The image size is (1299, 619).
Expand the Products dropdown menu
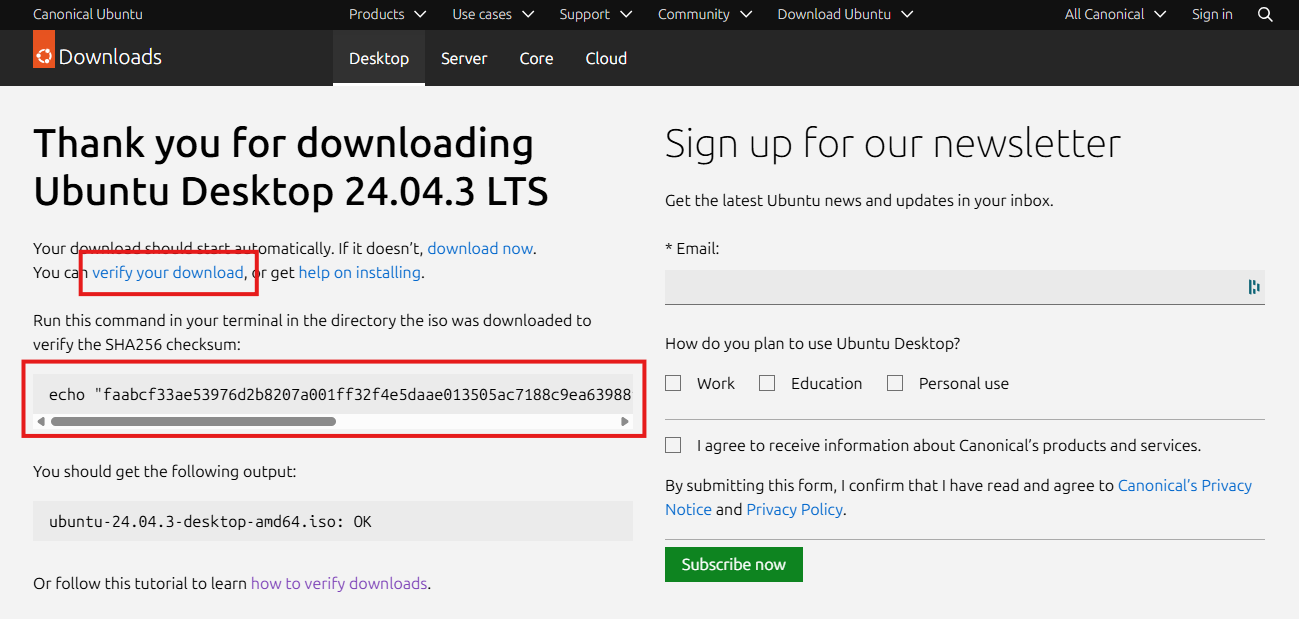pyautogui.click(x=387, y=14)
